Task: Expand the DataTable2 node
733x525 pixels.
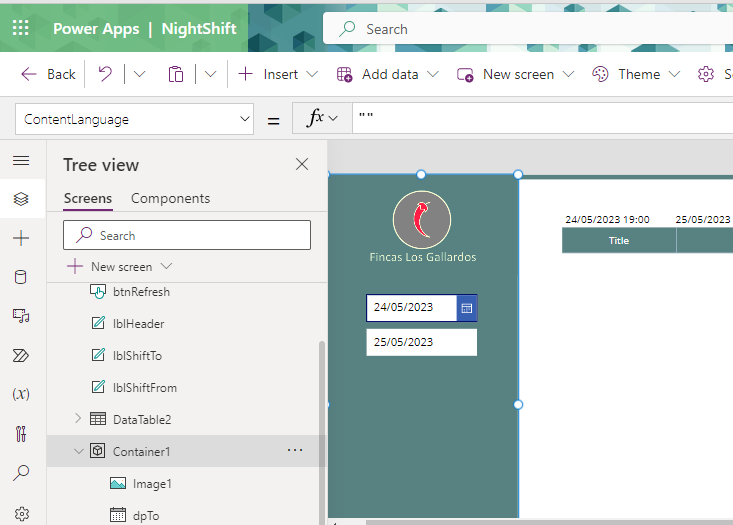Action: [x=78, y=418]
